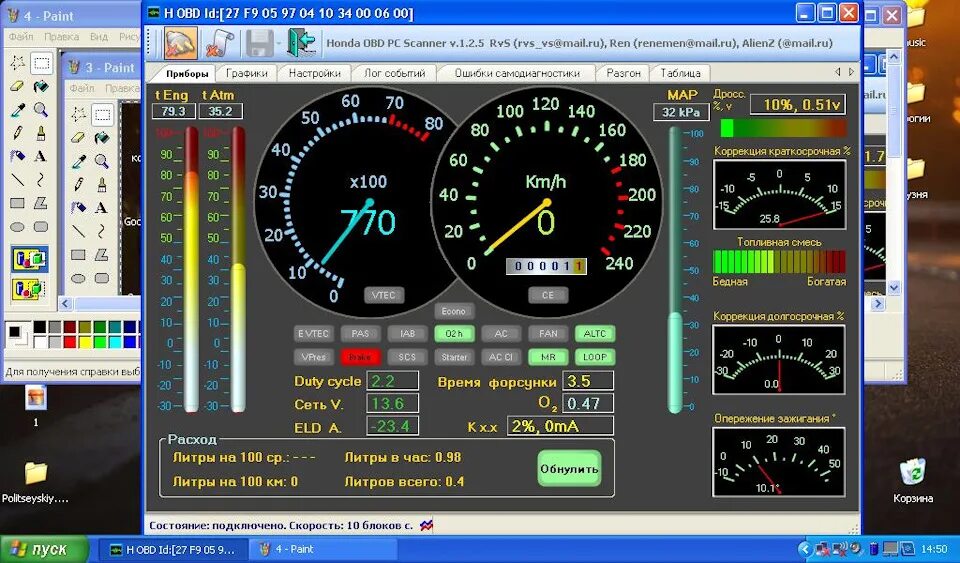
Task: Open the Графики tab
Action: point(247,73)
